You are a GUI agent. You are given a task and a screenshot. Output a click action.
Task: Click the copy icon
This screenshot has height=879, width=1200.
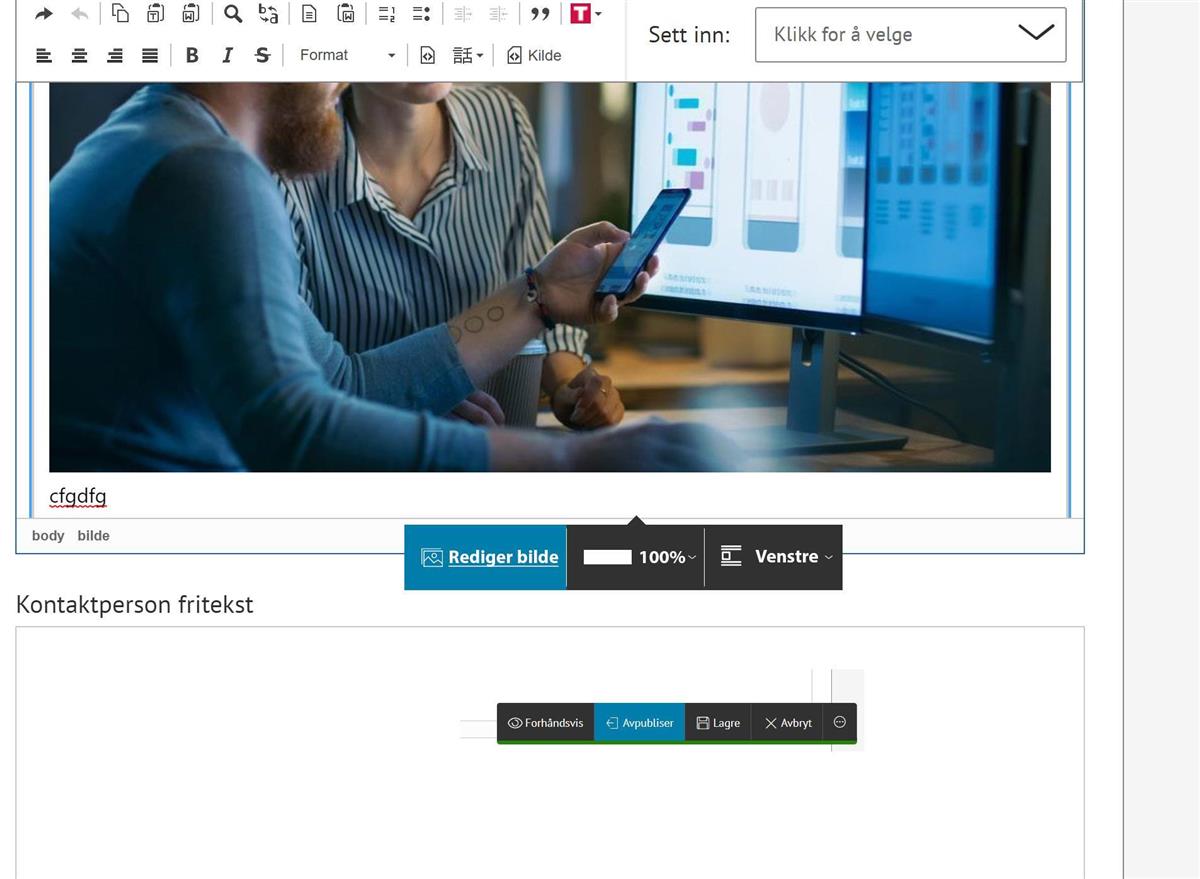pyautogui.click(x=120, y=14)
